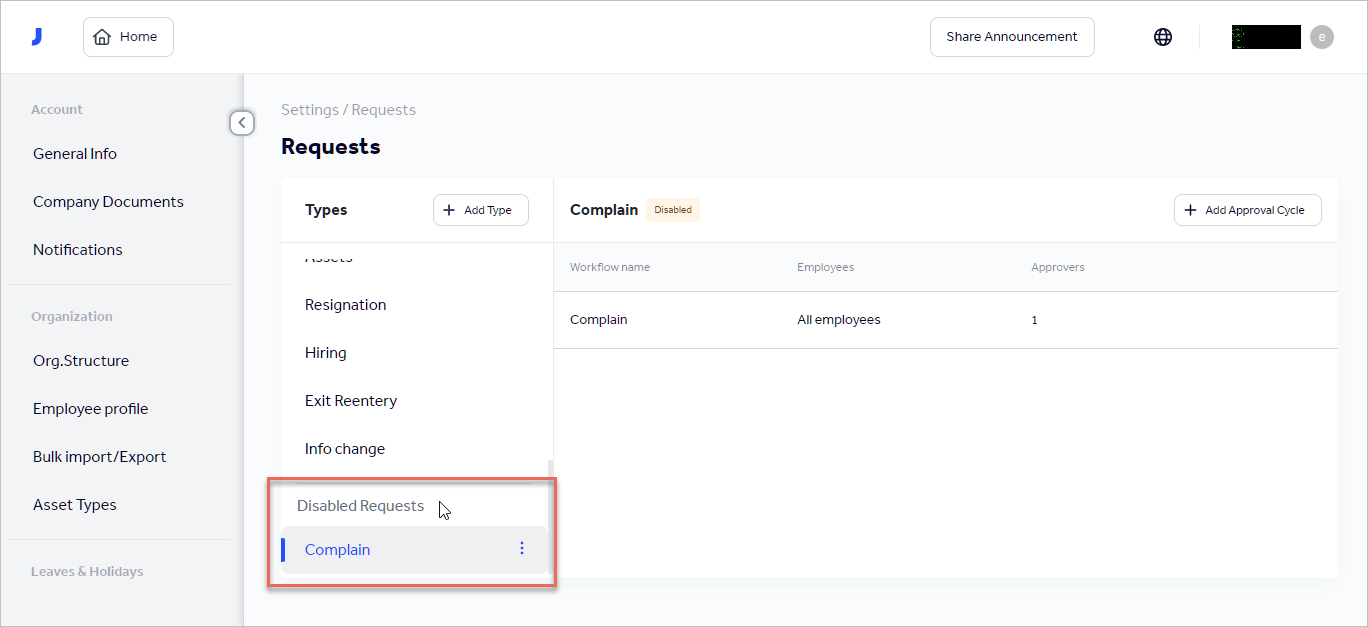
Task: Expand the Organization section header
Action: coord(72,316)
